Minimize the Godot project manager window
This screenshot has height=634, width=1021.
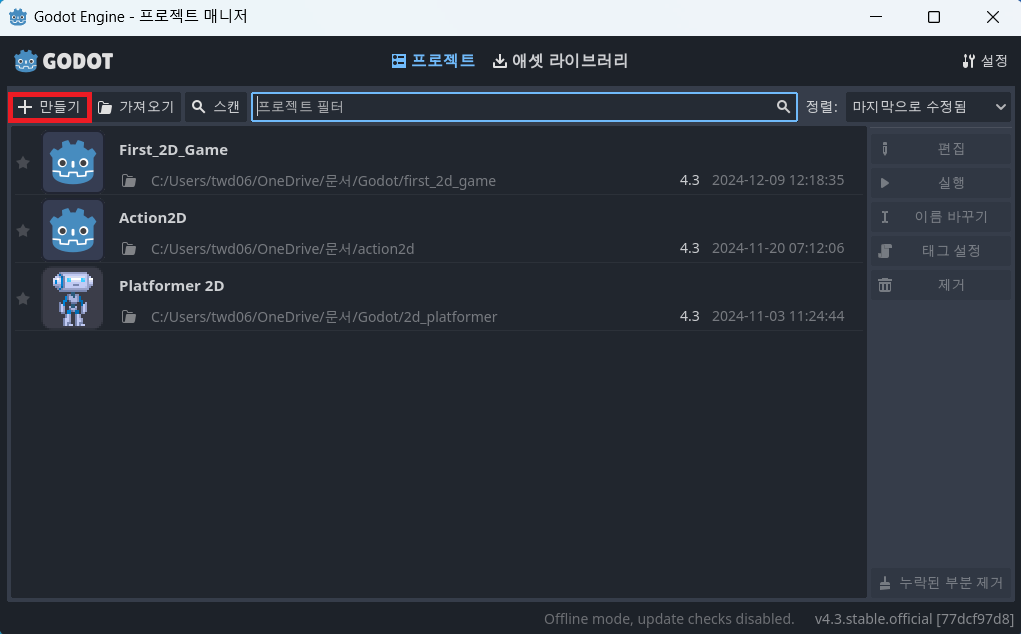pos(876,17)
